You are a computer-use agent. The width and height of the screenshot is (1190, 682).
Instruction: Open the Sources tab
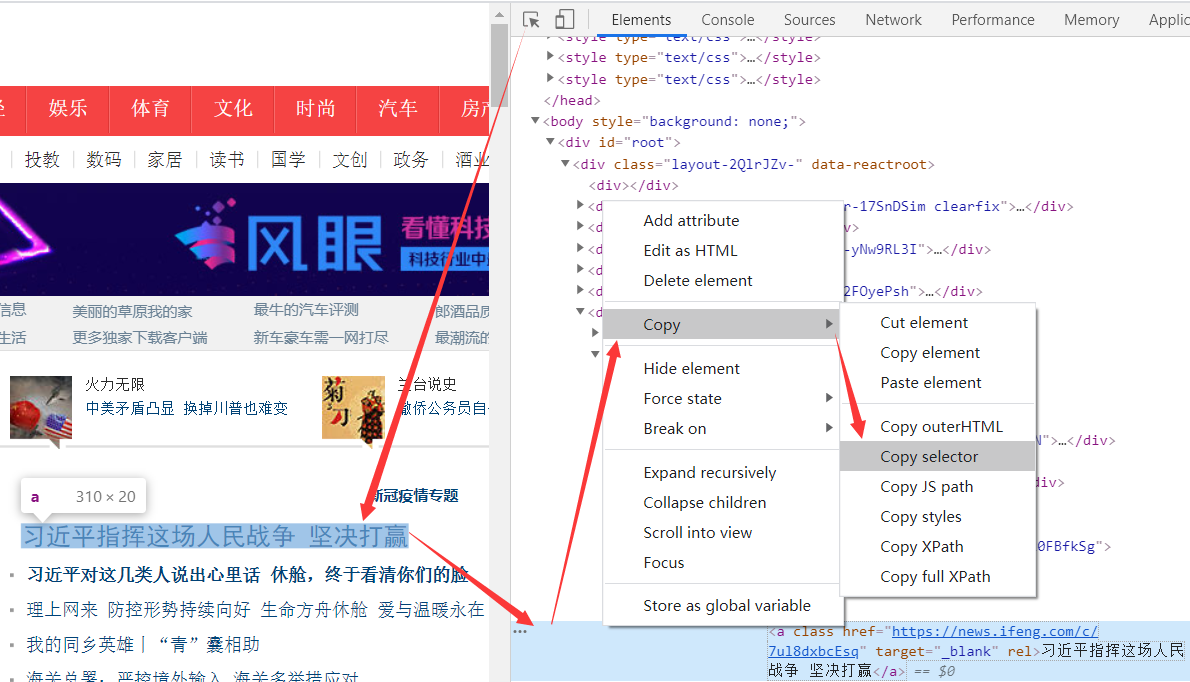(x=809, y=20)
